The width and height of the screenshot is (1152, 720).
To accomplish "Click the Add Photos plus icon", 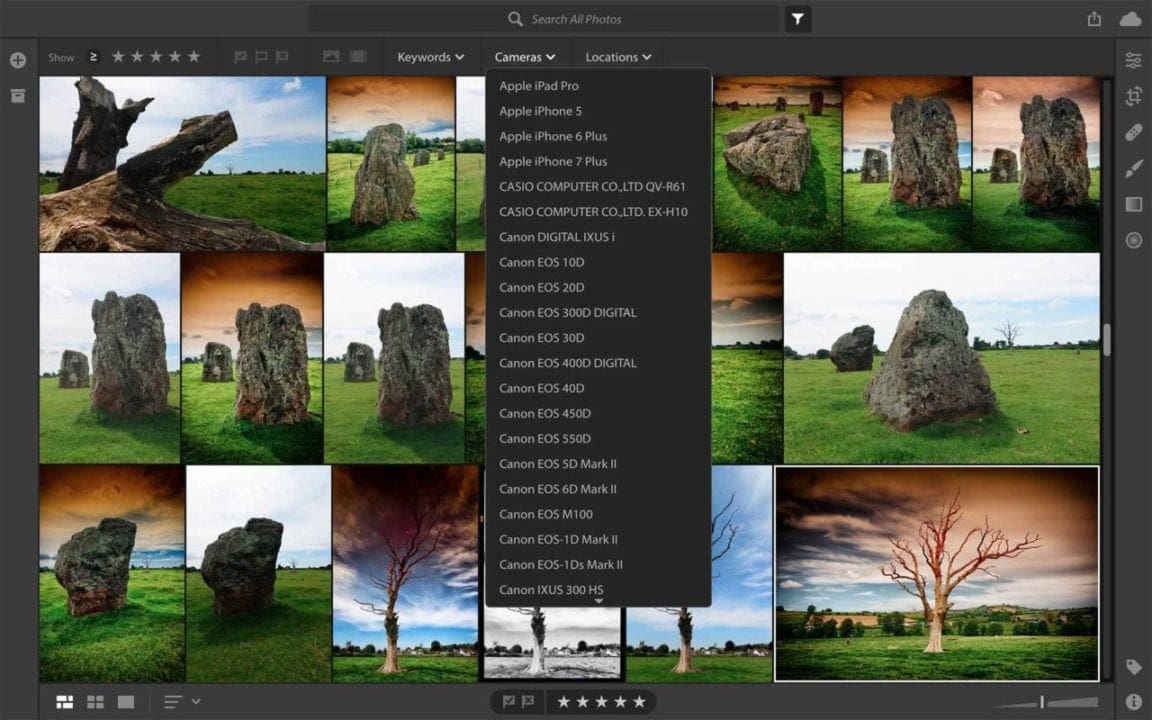I will tap(18, 60).
